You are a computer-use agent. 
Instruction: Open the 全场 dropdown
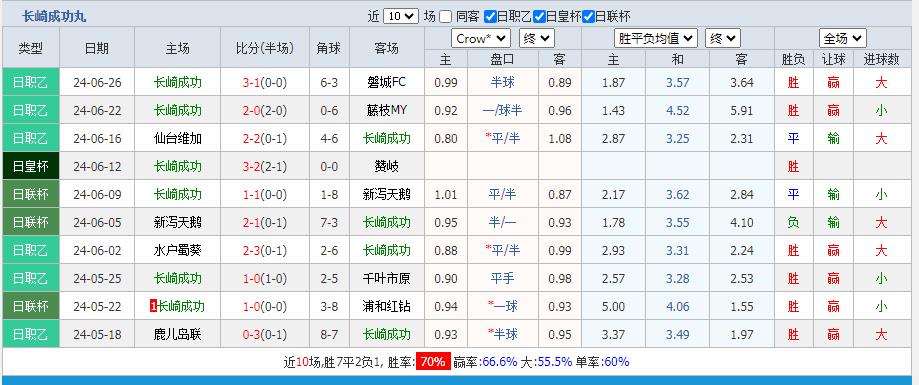click(843, 39)
